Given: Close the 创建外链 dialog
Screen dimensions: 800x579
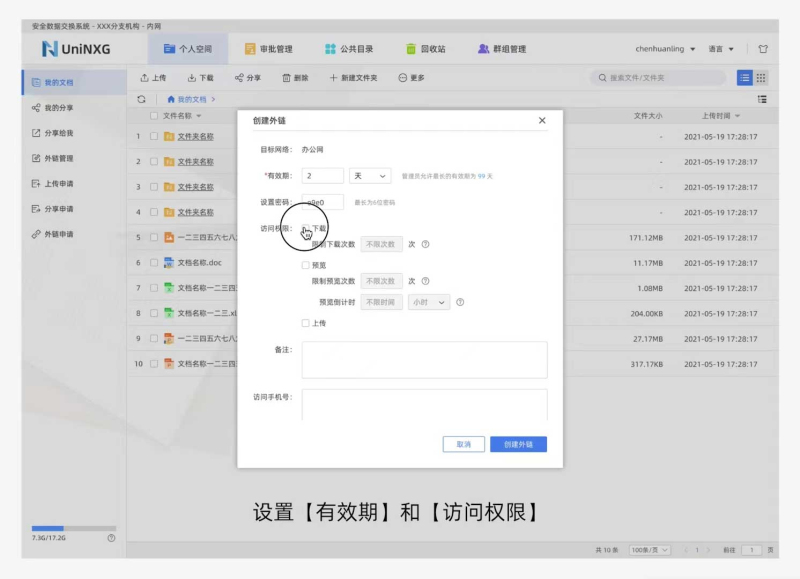Looking at the screenshot, I should pyautogui.click(x=542, y=121).
